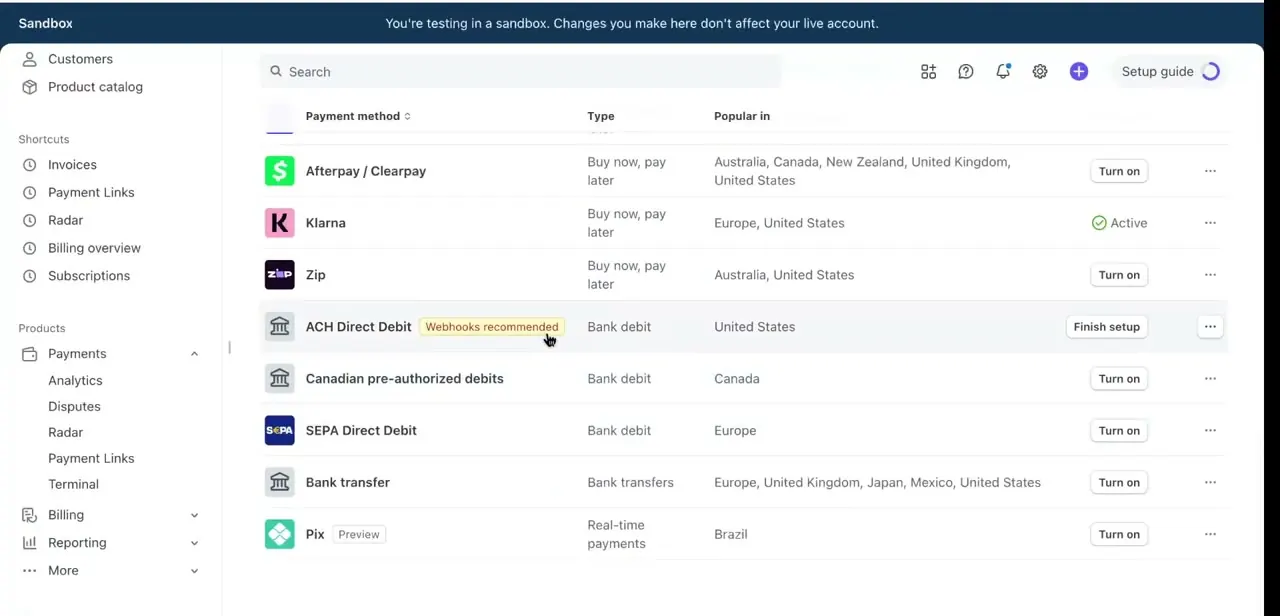Collapse the Payments section chevron
The width and height of the screenshot is (1280, 616).
pyautogui.click(x=194, y=354)
